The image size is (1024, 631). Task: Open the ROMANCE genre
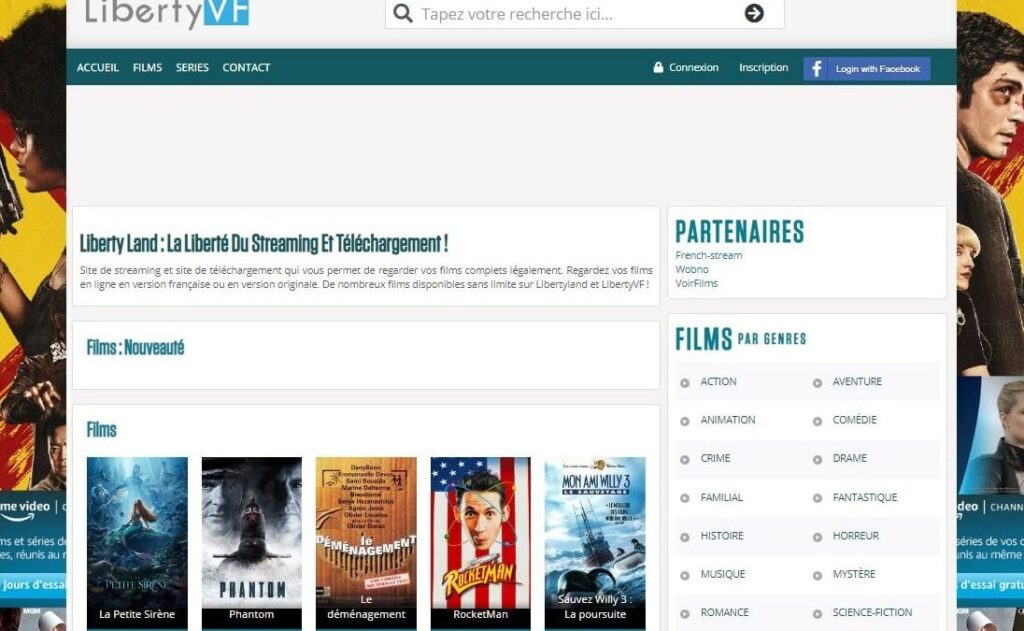(x=724, y=613)
